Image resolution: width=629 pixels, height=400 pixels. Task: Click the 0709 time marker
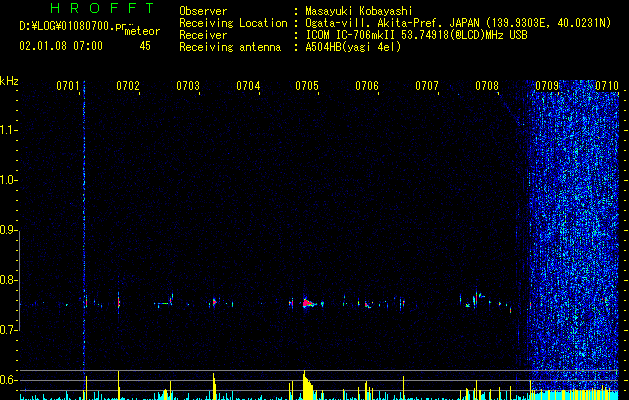click(547, 86)
